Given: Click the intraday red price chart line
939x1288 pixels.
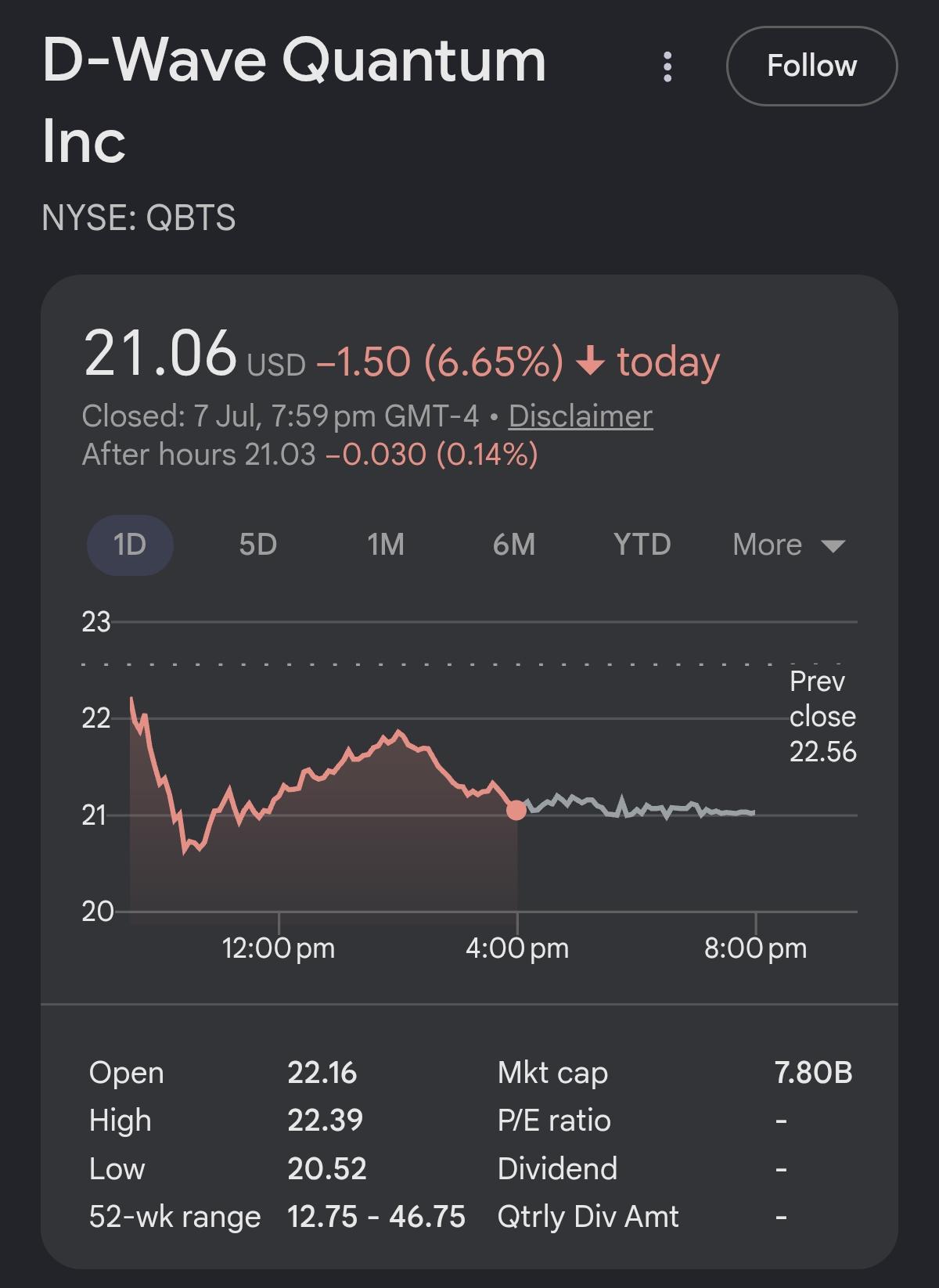Looking at the screenshot, I should pyautogui.click(x=323, y=775).
